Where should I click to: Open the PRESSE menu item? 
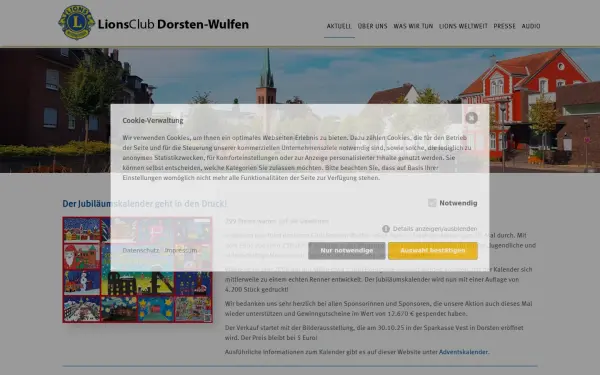tap(504, 26)
